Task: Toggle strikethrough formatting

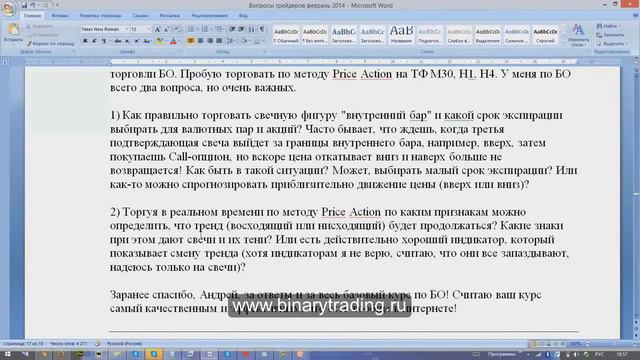Action: coord(118,41)
